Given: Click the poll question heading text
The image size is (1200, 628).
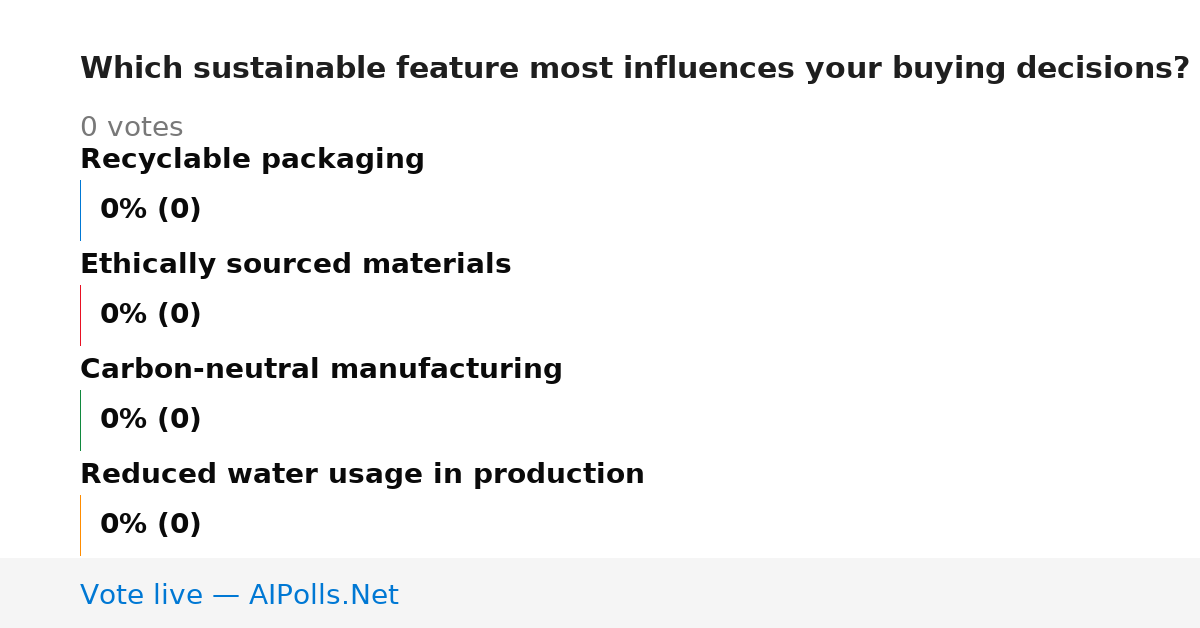Looking at the screenshot, I should click(x=635, y=69).
